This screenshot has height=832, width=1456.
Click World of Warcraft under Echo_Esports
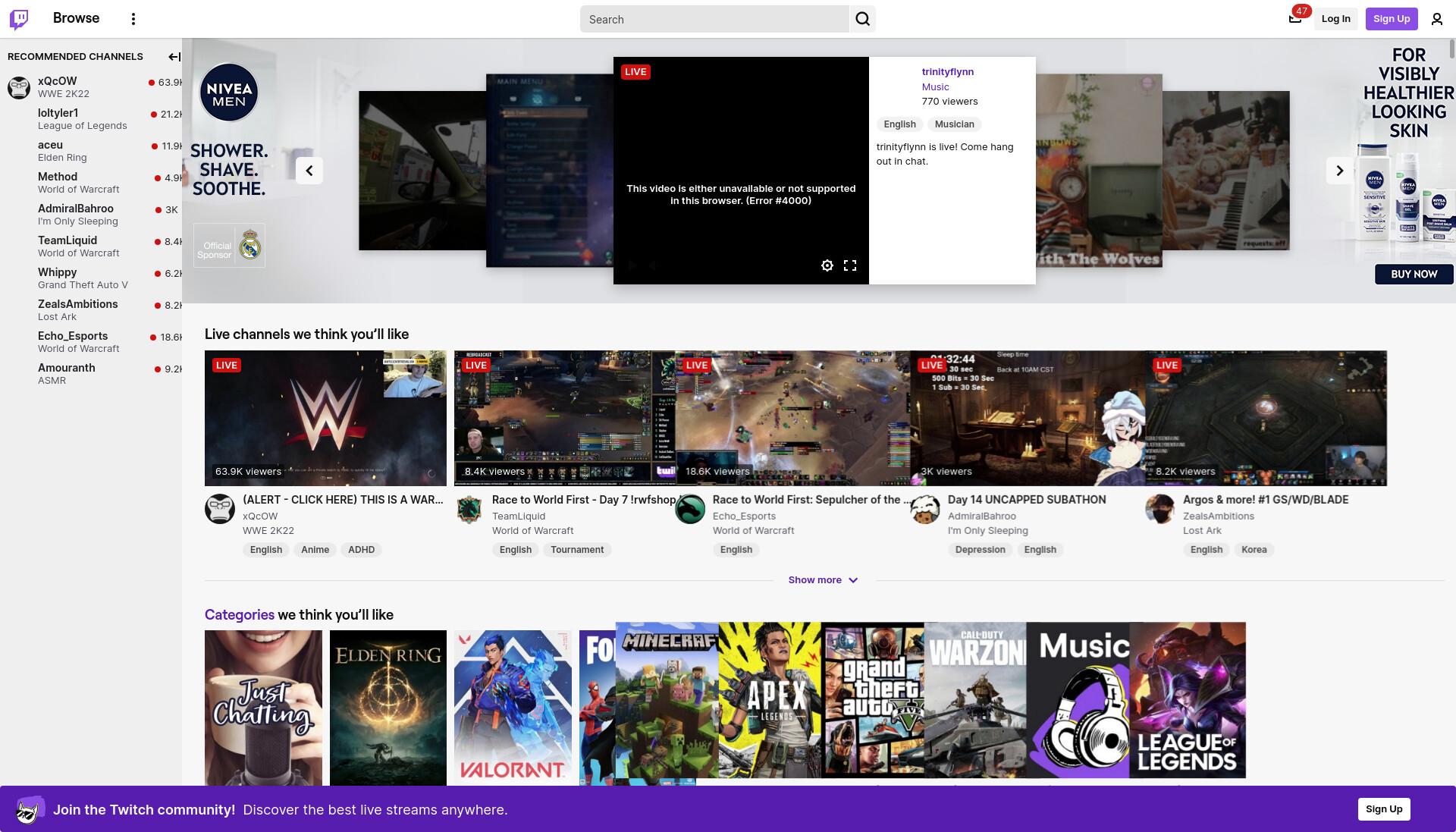[x=753, y=531]
